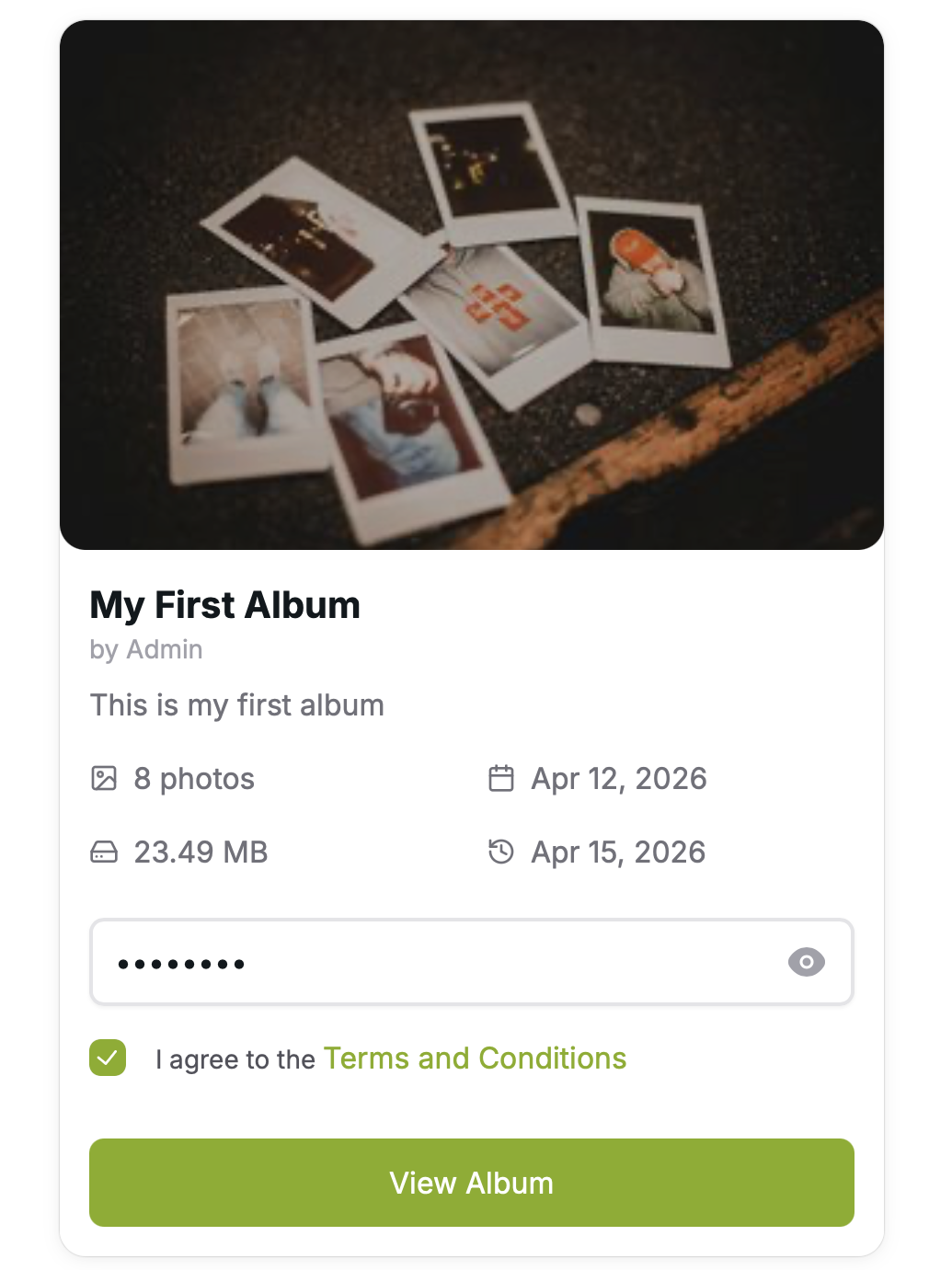952x1270 pixels.
Task: Click the "8 photos" count text
Action: 194,779
